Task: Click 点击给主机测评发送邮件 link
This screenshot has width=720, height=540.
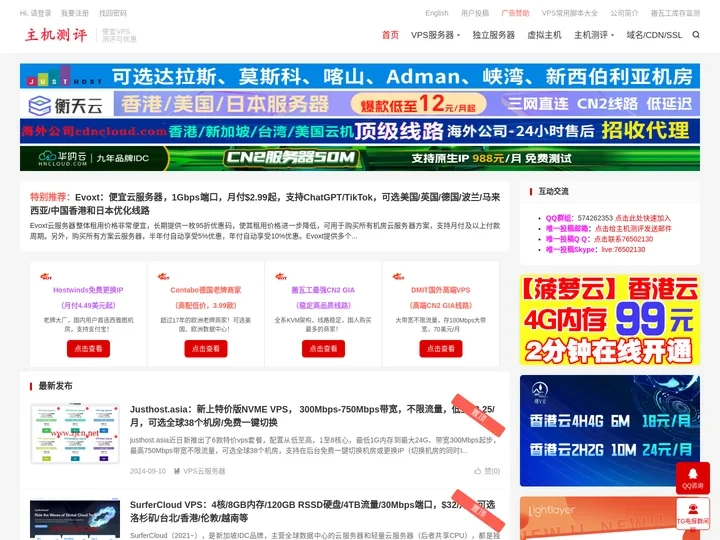Action: [x=633, y=228]
